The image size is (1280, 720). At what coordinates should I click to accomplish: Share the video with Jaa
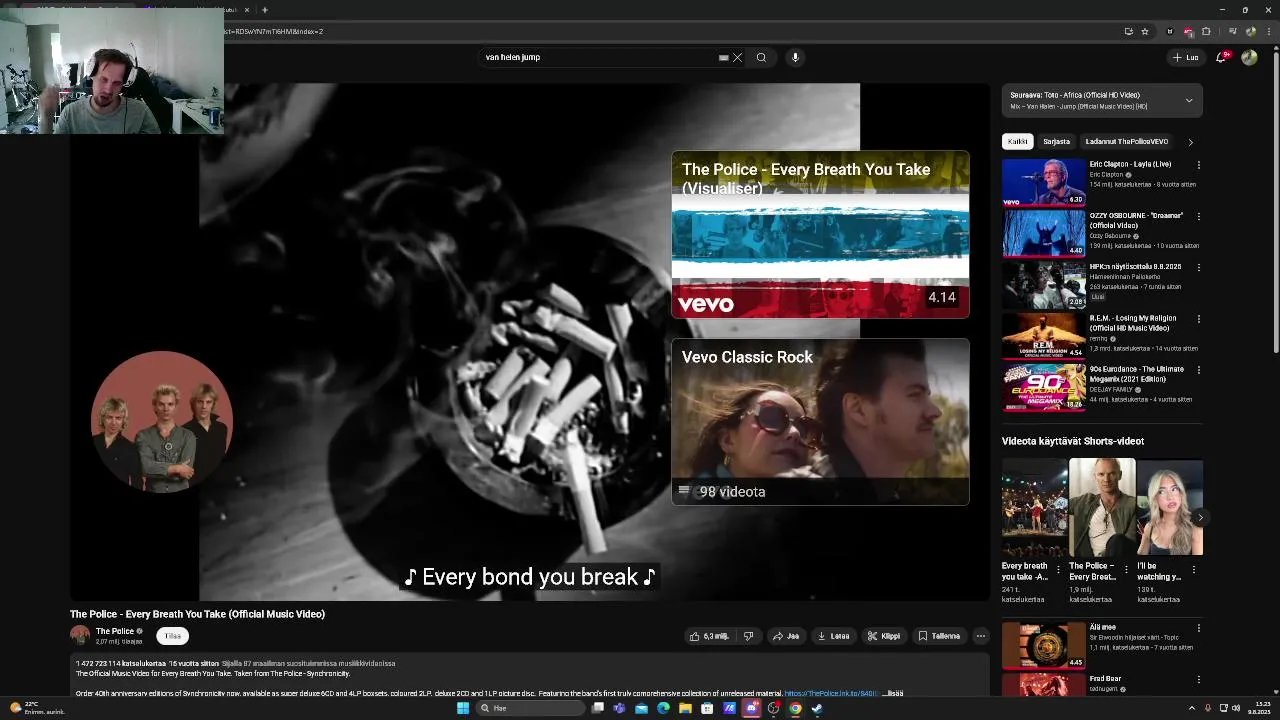tap(786, 636)
